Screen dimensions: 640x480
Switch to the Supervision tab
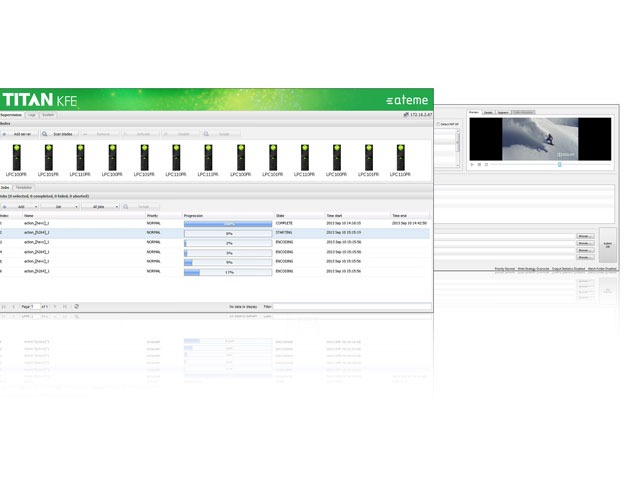pyautogui.click(x=11, y=115)
